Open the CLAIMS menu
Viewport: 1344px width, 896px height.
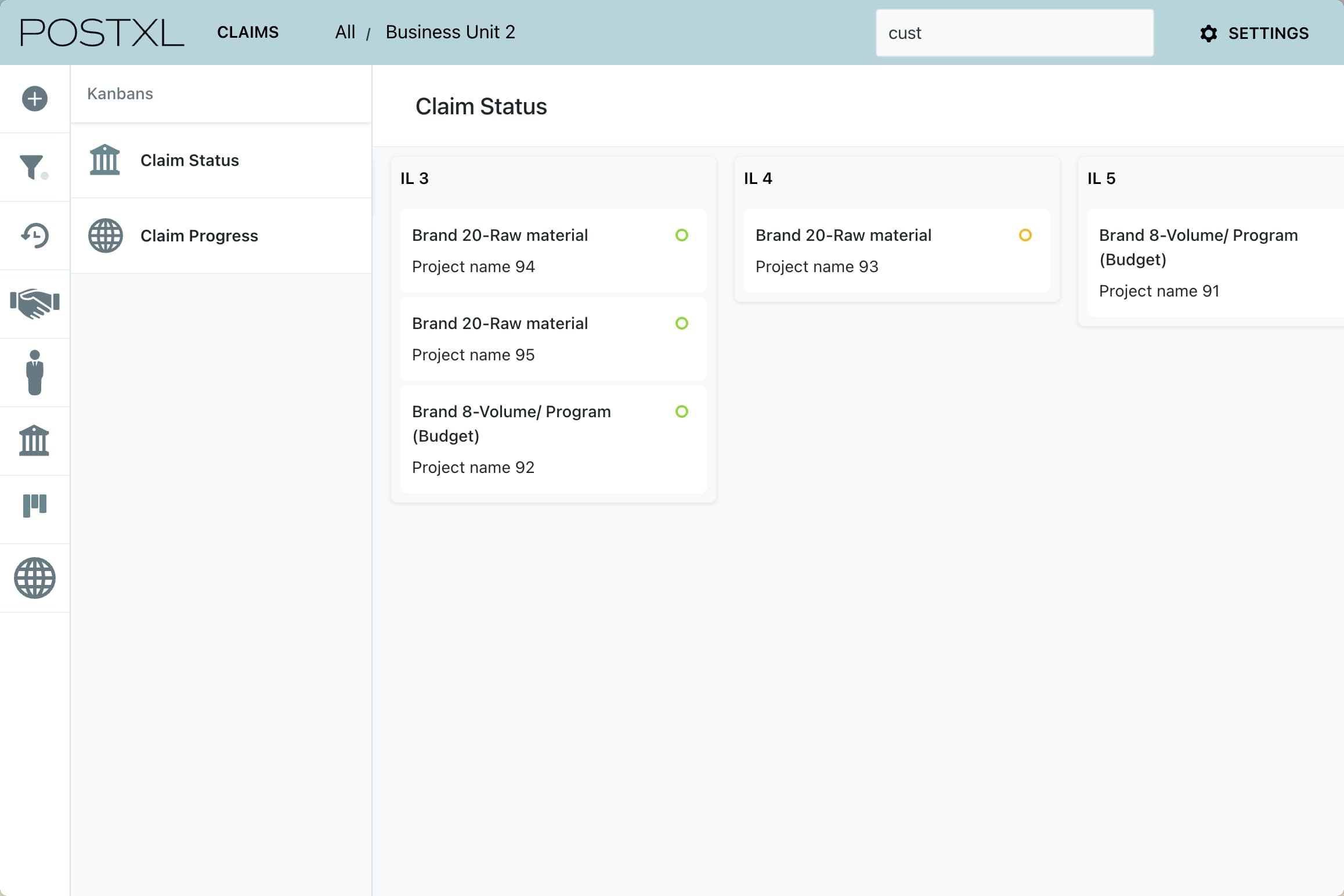click(x=248, y=32)
